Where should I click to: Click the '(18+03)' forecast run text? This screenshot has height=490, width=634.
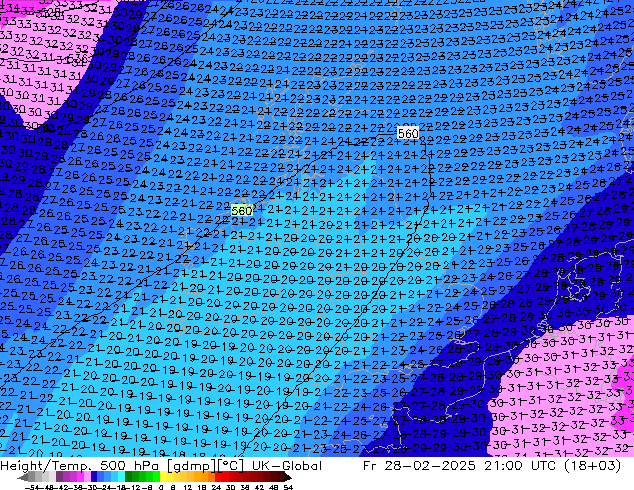(593, 466)
